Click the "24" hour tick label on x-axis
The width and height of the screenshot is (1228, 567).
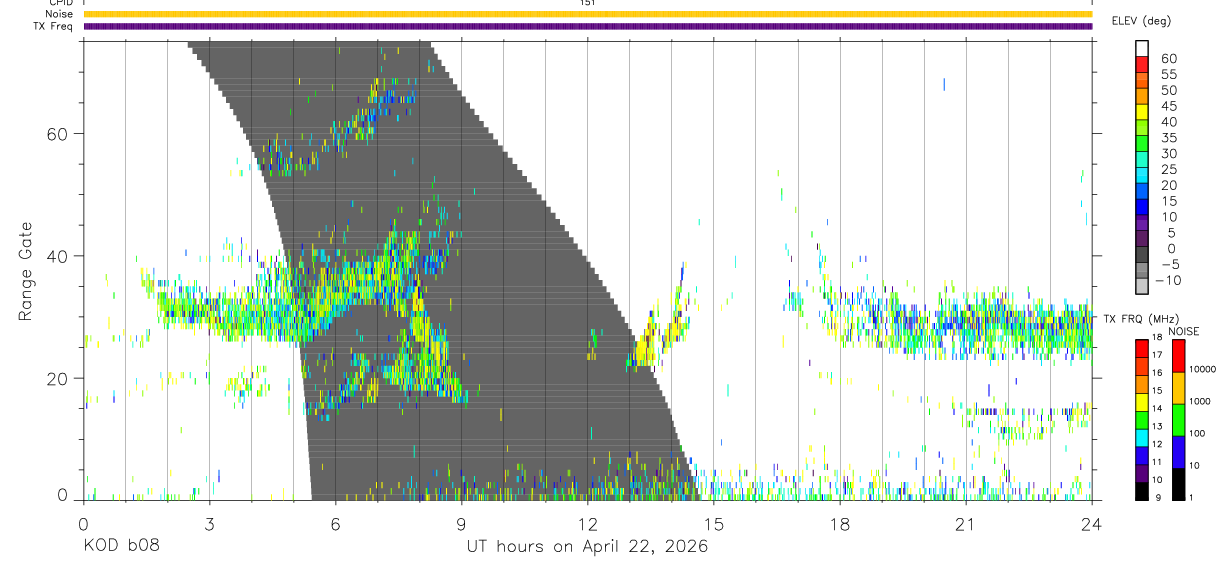click(x=1091, y=524)
